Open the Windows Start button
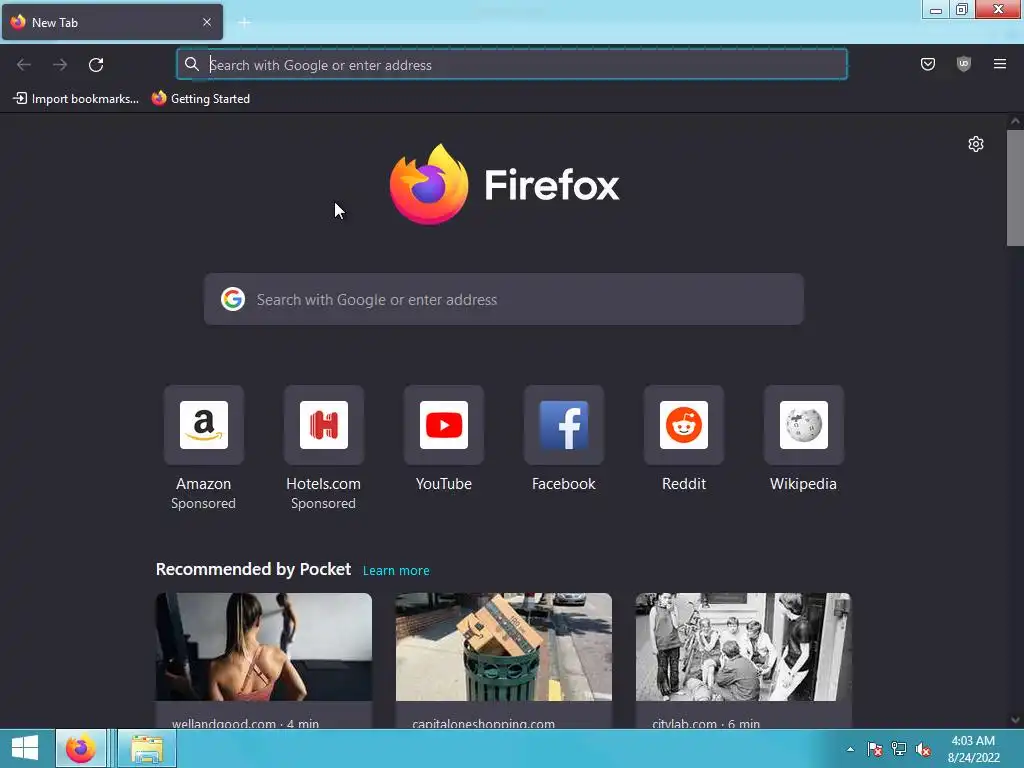Viewport: 1024px width, 768px height. (25, 748)
